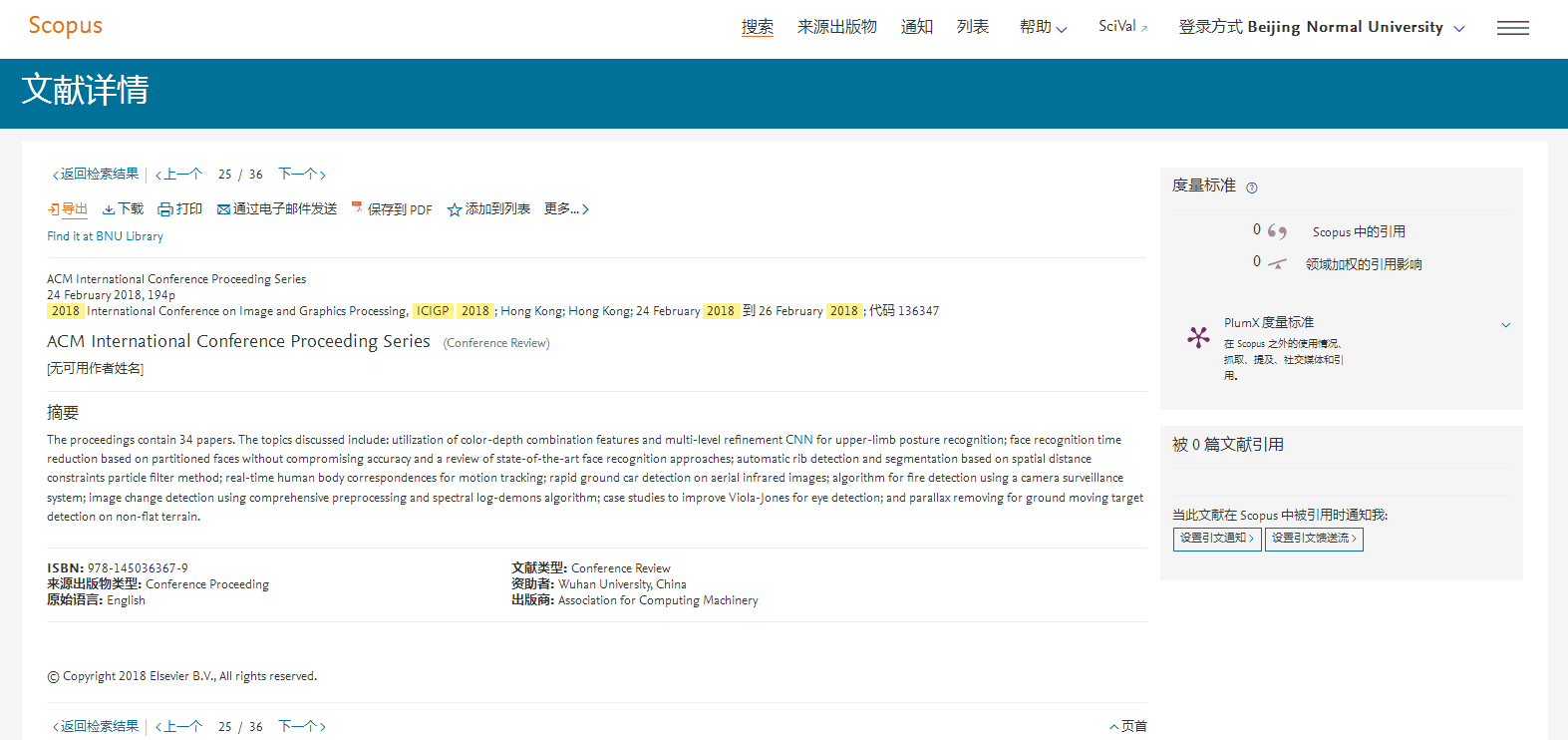Jump to page top via 页首

point(1128,726)
